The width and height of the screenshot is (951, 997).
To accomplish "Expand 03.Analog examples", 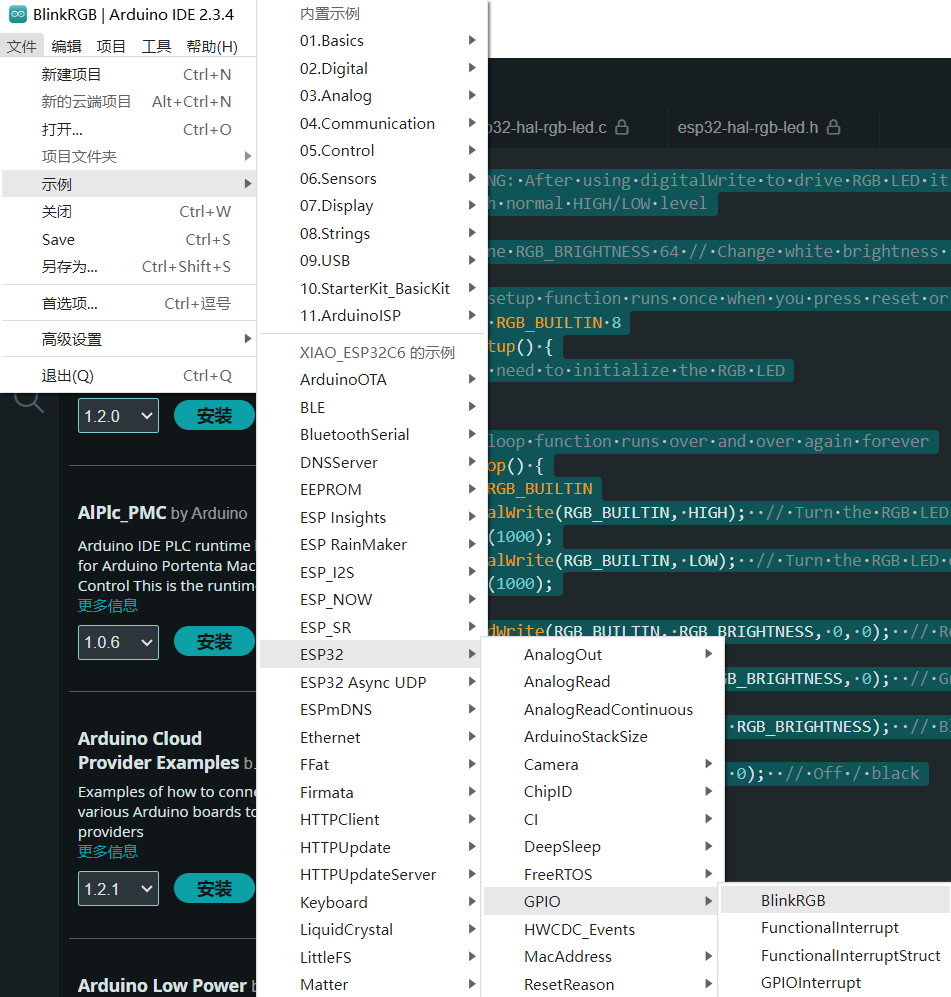I will [373, 95].
